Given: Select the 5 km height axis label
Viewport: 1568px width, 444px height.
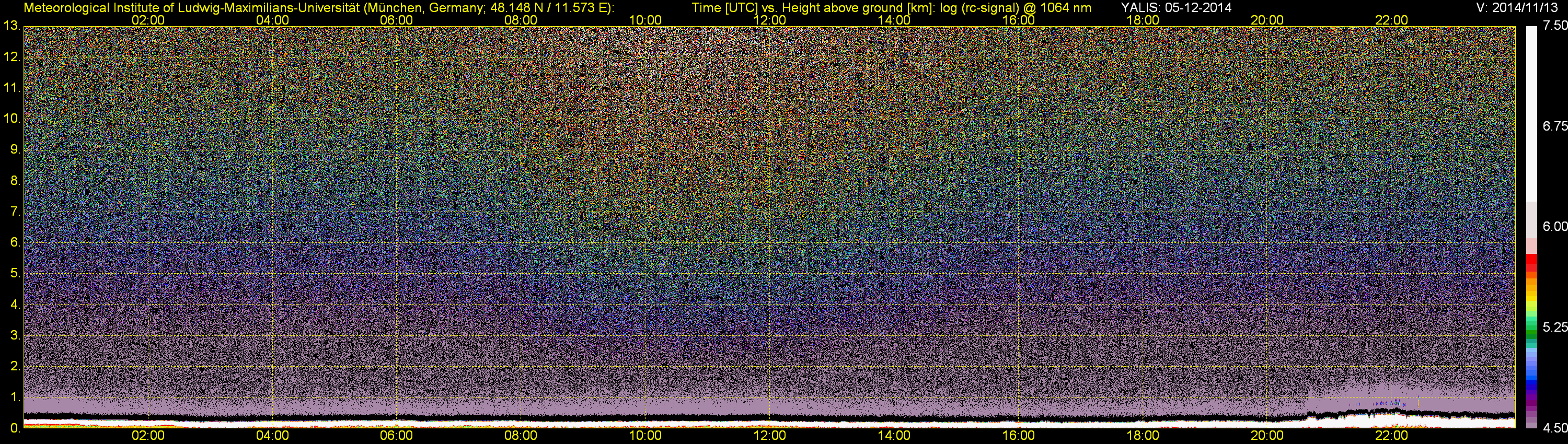Looking at the screenshot, I should click(x=15, y=273).
